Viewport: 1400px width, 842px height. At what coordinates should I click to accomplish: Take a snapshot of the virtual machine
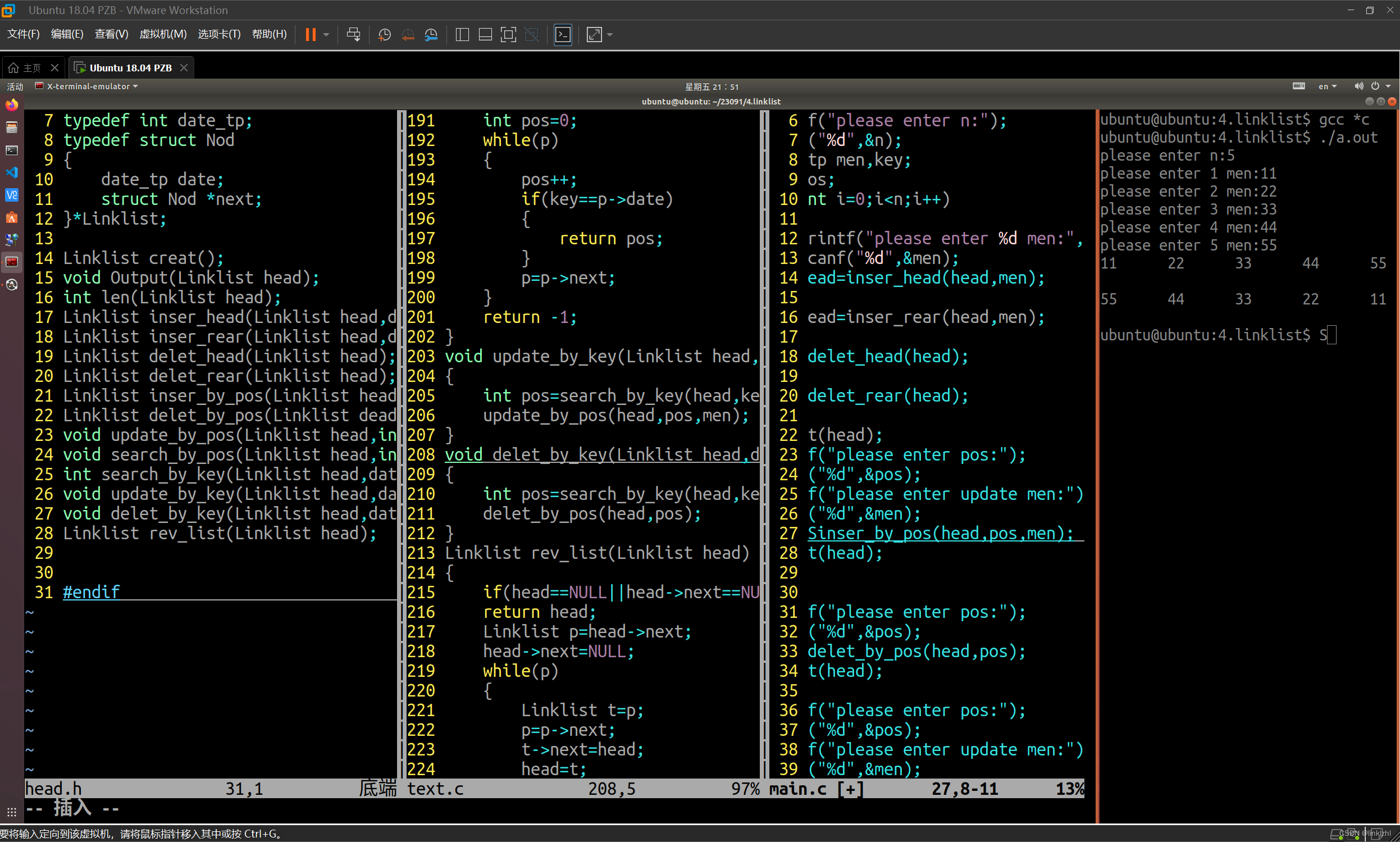(x=384, y=35)
